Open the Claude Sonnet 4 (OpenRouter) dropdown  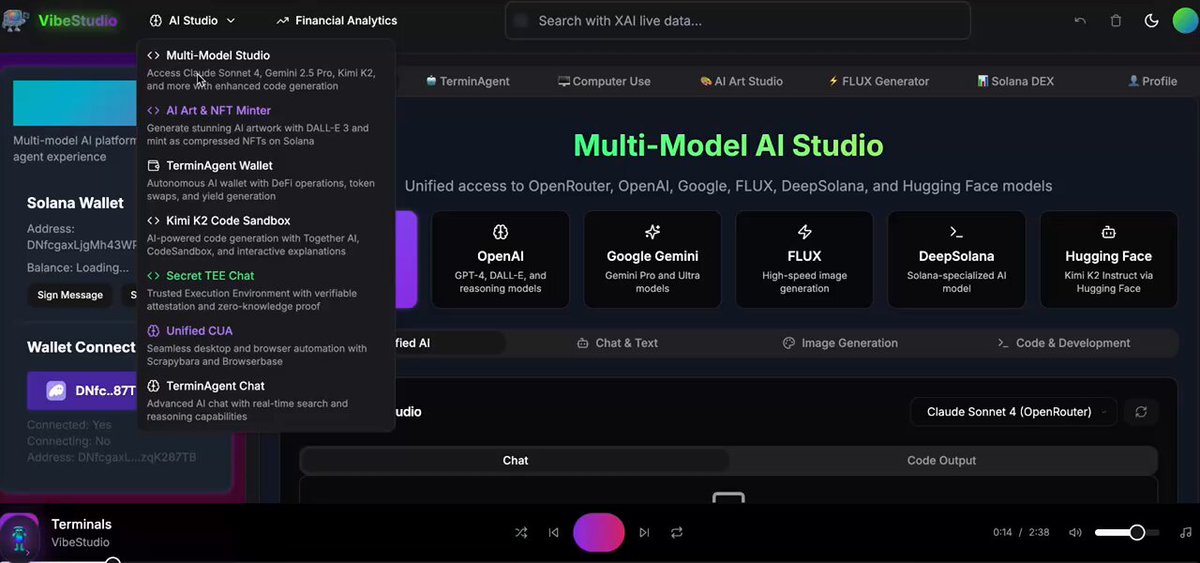[1014, 411]
